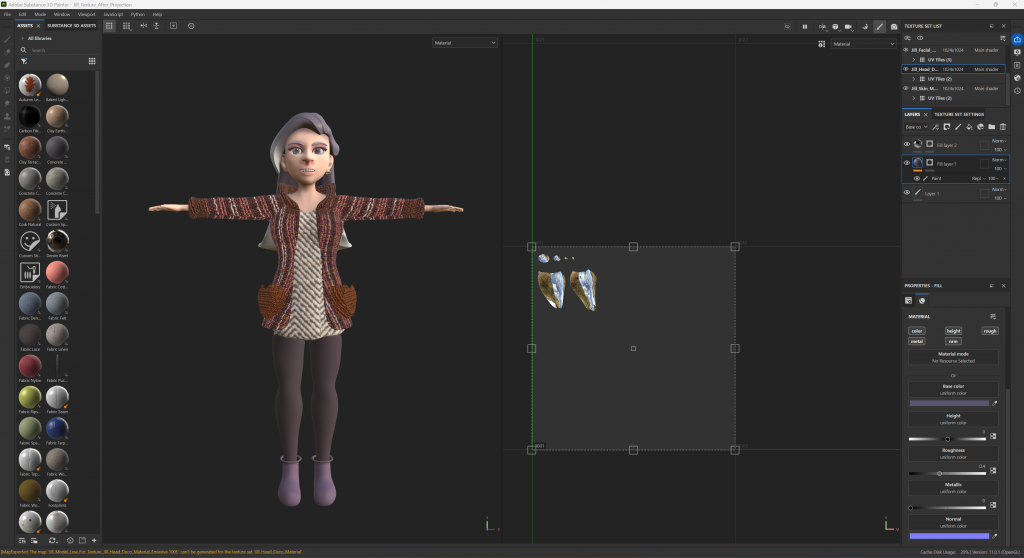Viewport: 1024px width, 558px height.
Task: Toggle the rough channel button
Action: (989, 330)
